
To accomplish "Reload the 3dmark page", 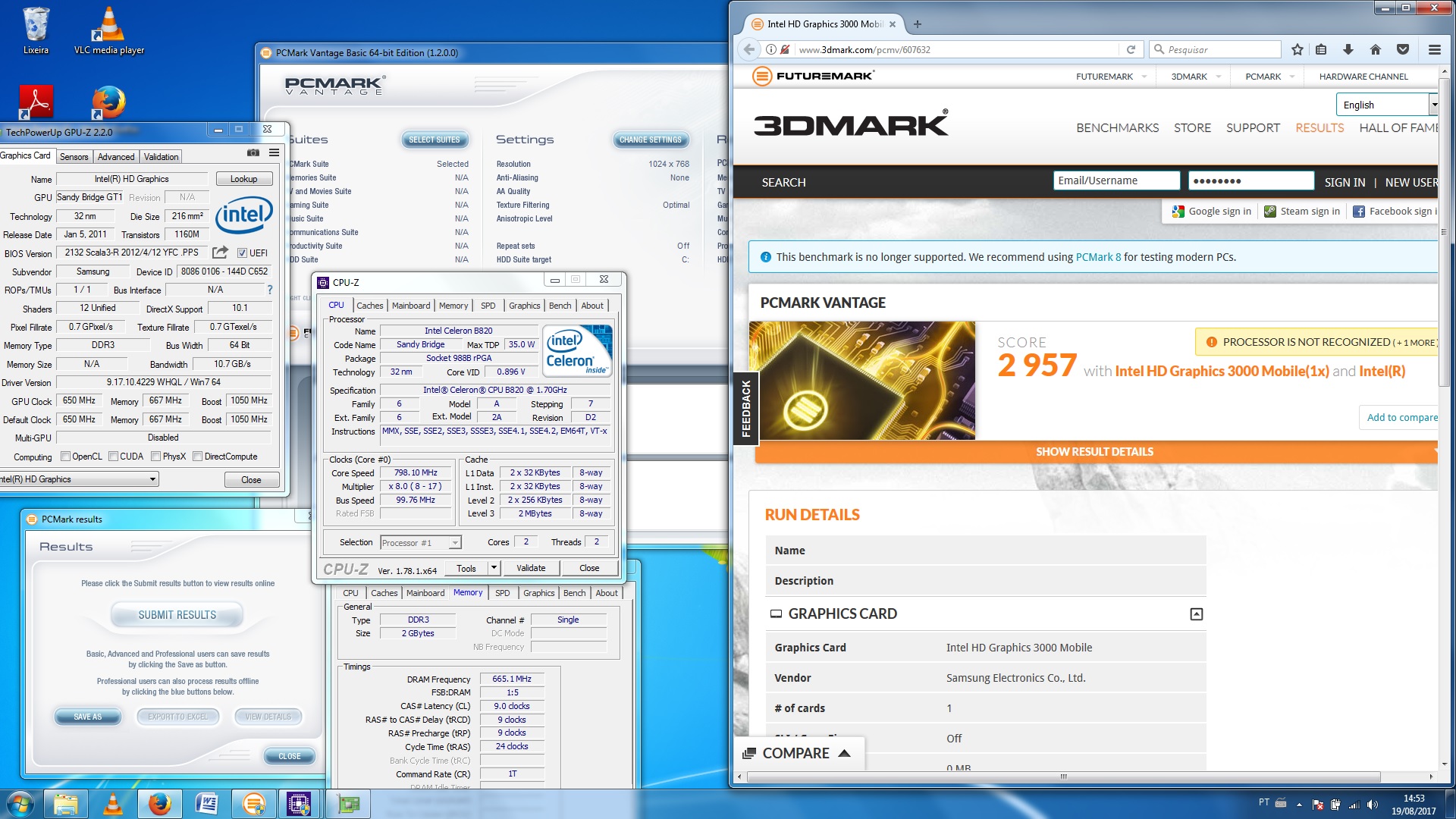I will (1131, 49).
